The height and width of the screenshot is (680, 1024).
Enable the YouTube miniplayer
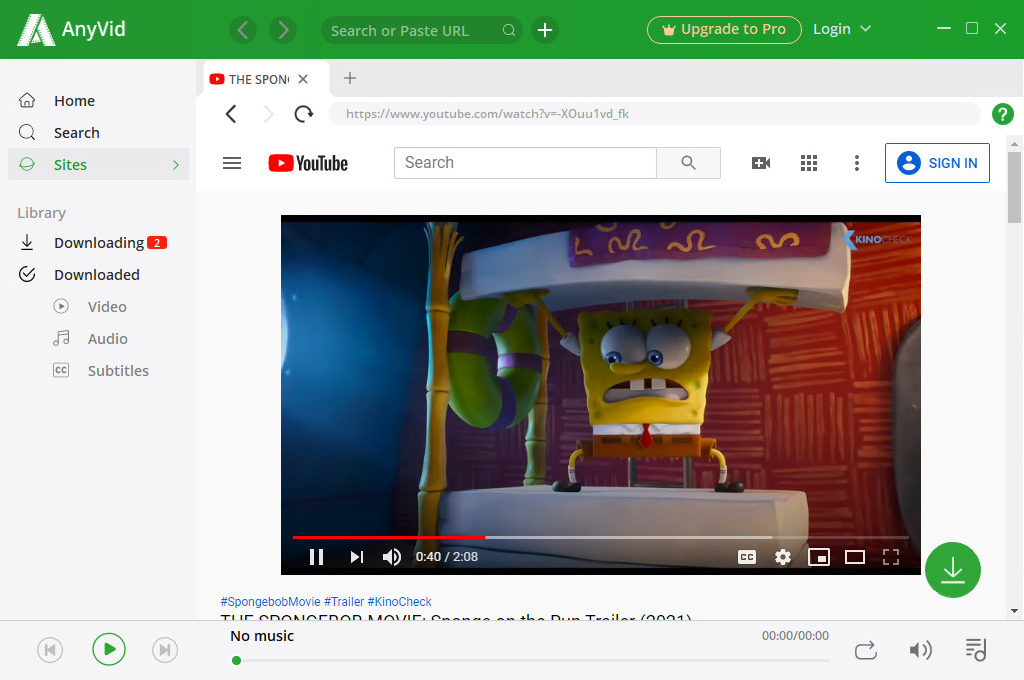pos(819,557)
